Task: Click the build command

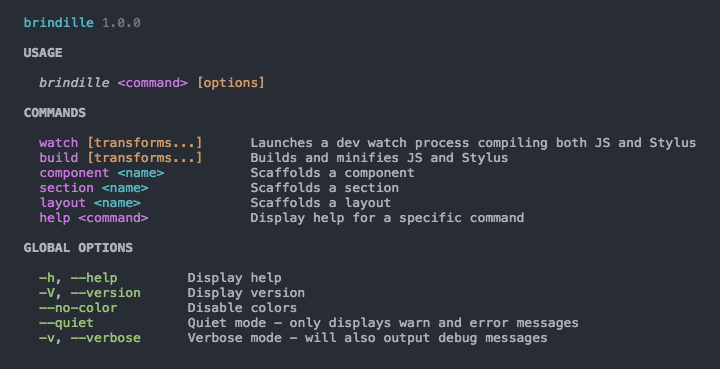Action: (59, 158)
